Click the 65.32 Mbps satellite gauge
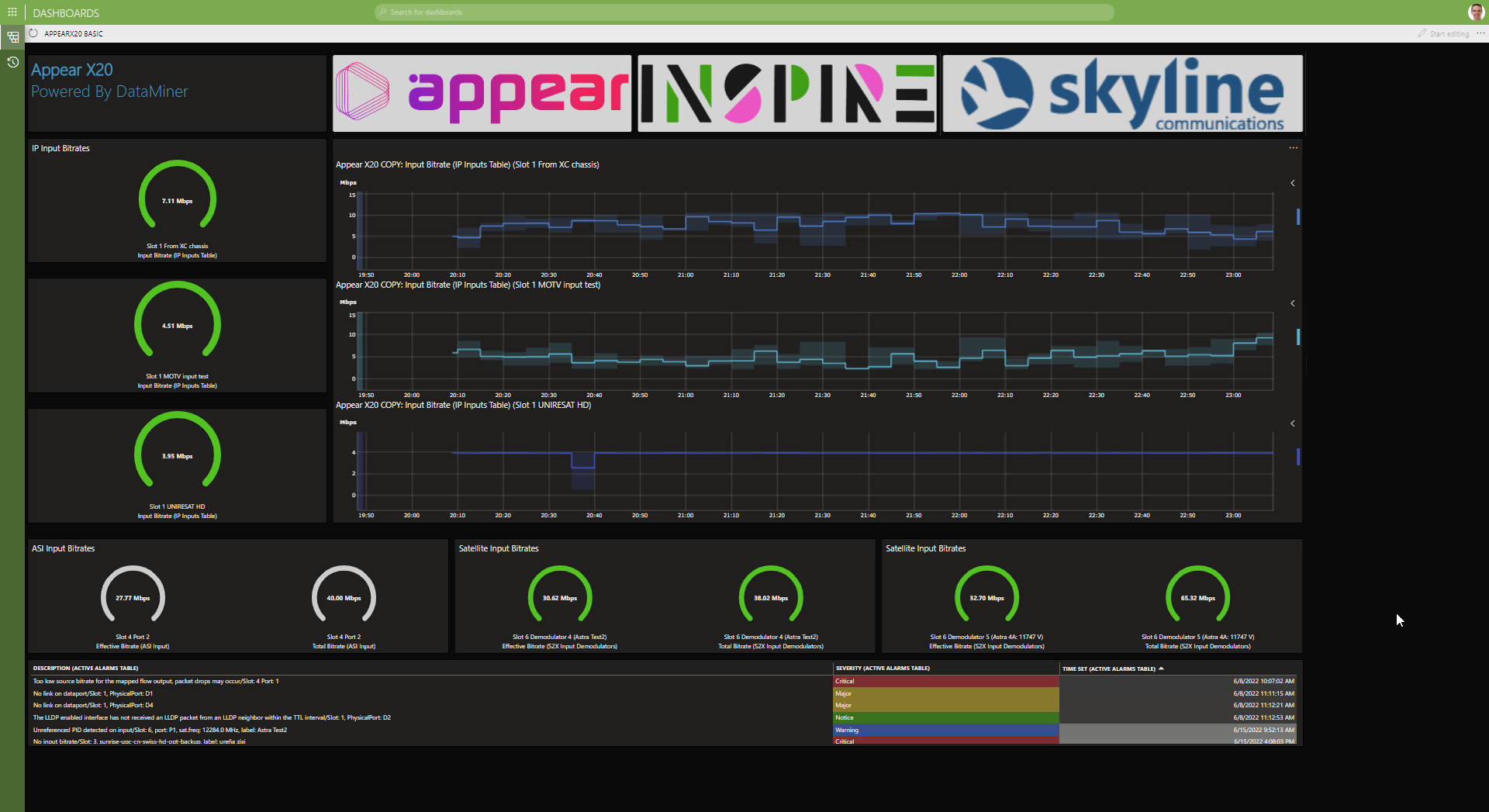The image size is (1489, 812). point(1198,595)
